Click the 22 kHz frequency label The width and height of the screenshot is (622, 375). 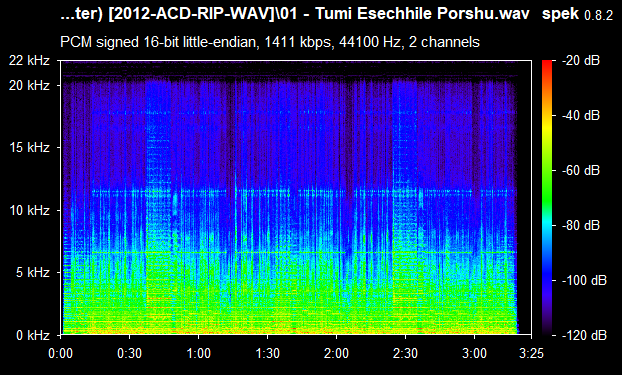(x=30, y=61)
